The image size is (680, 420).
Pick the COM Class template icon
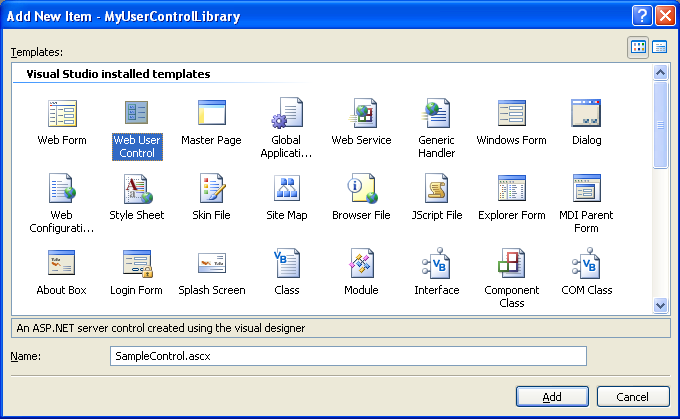[586, 263]
